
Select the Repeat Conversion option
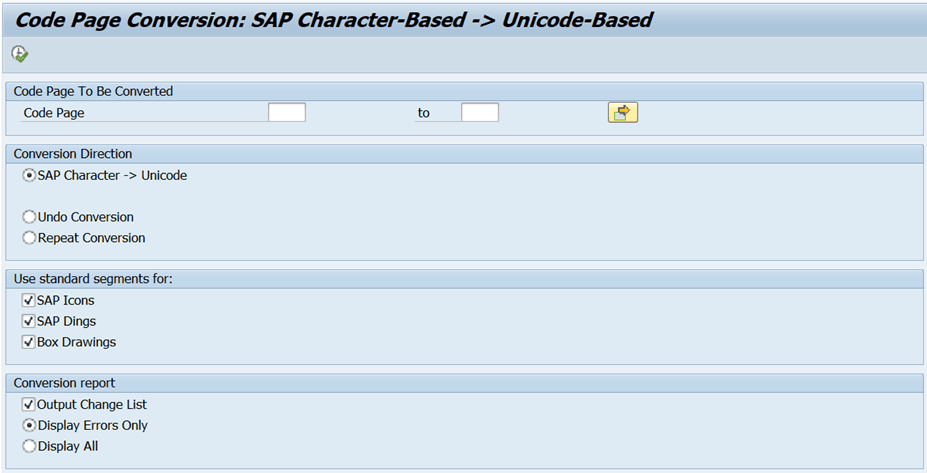[29, 238]
